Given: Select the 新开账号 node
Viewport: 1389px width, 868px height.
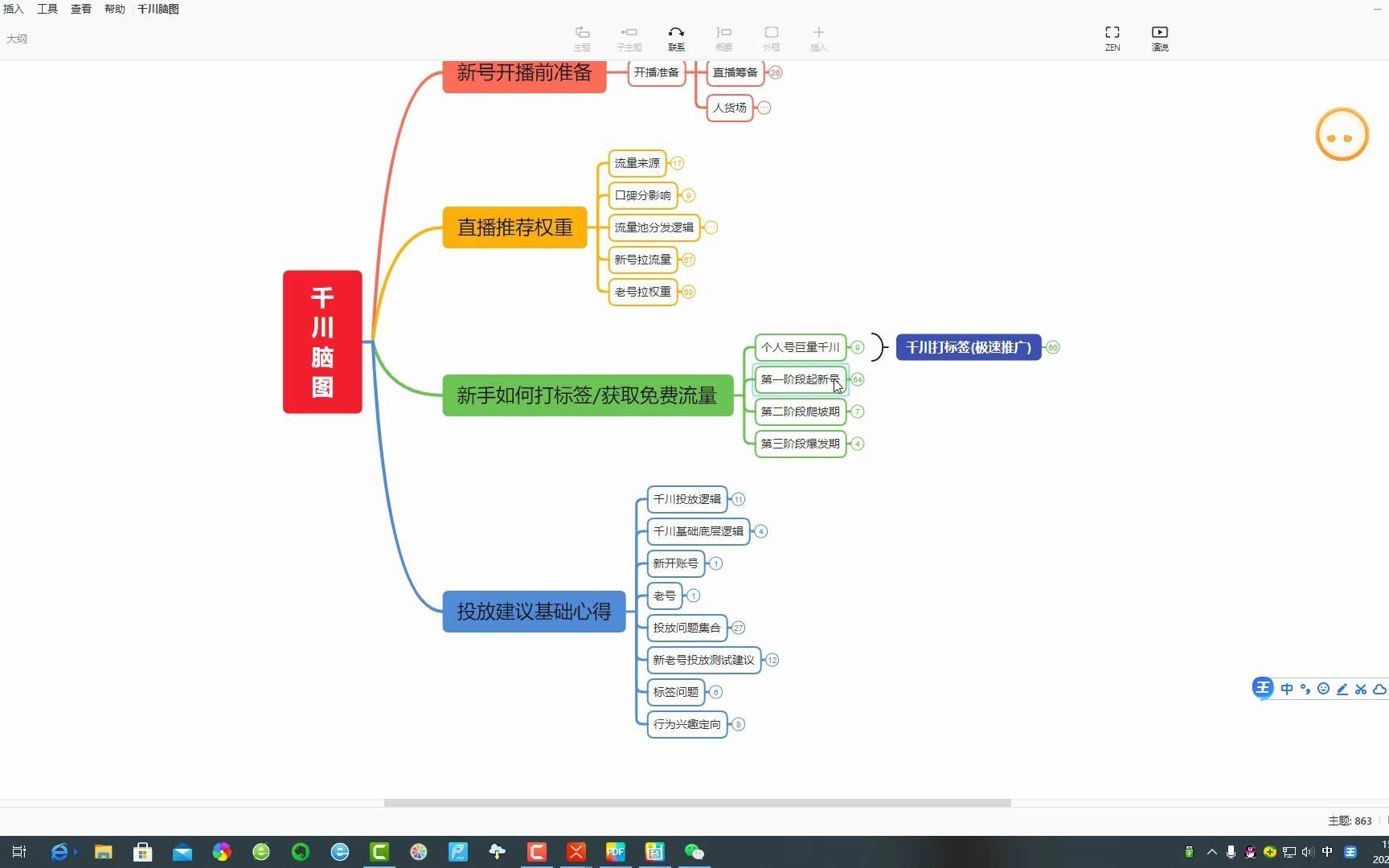Looking at the screenshot, I should pyautogui.click(x=676, y=563).
